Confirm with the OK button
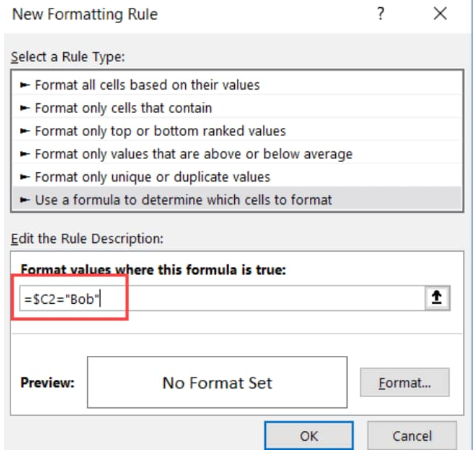Image resolution: width=476 pixels, height=456 pixels. click(311, 438)
